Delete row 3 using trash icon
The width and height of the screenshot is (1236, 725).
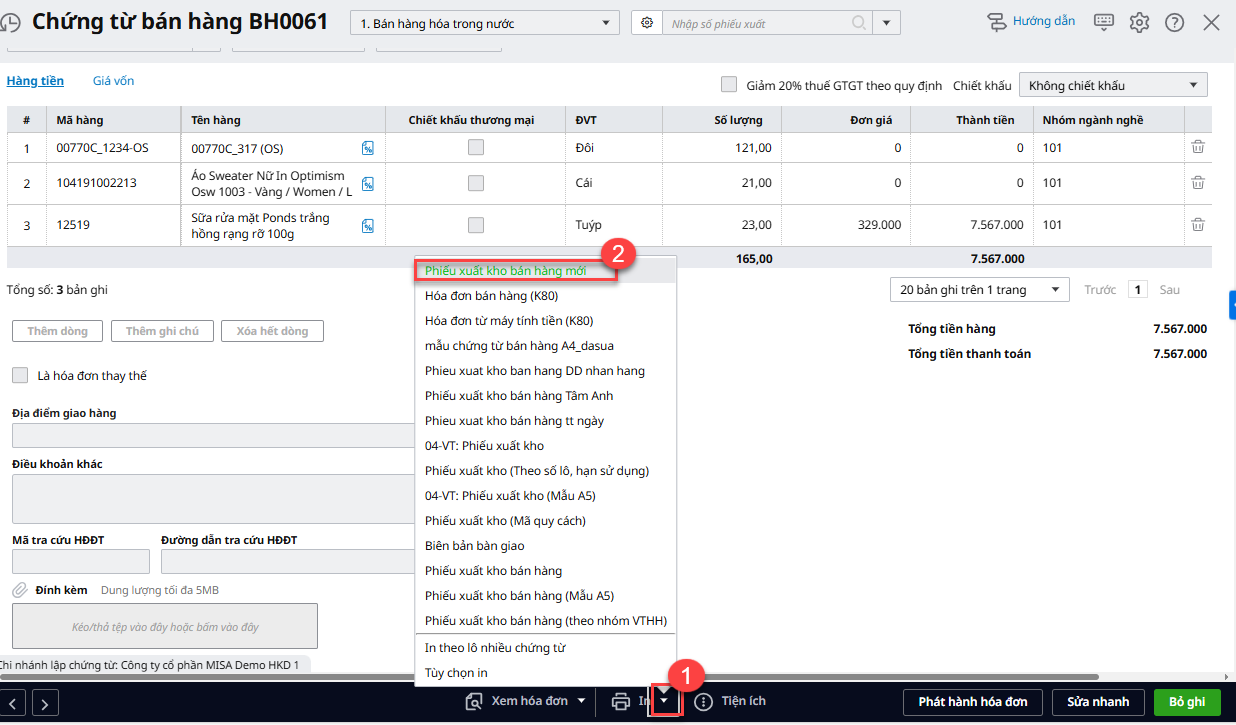pyautogui.click(x=1198, y=225)
